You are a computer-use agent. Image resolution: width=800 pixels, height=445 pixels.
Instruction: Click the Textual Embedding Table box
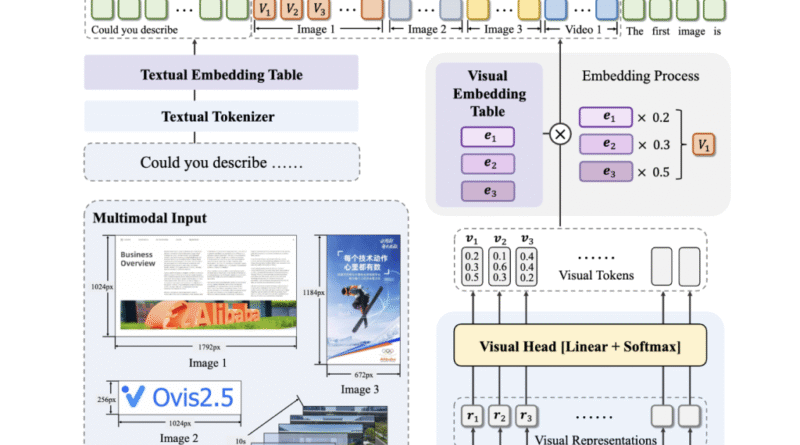tap(221, 73)
